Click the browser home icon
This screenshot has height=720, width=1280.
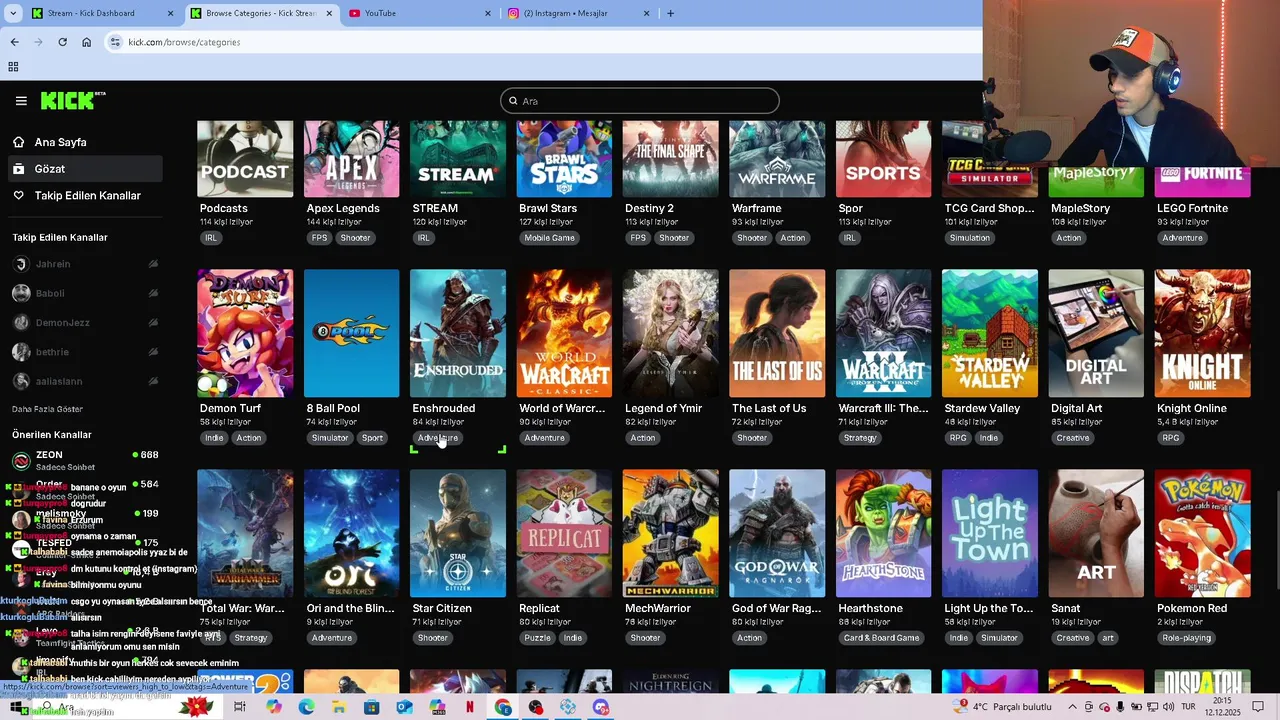[x=86, y=42]
